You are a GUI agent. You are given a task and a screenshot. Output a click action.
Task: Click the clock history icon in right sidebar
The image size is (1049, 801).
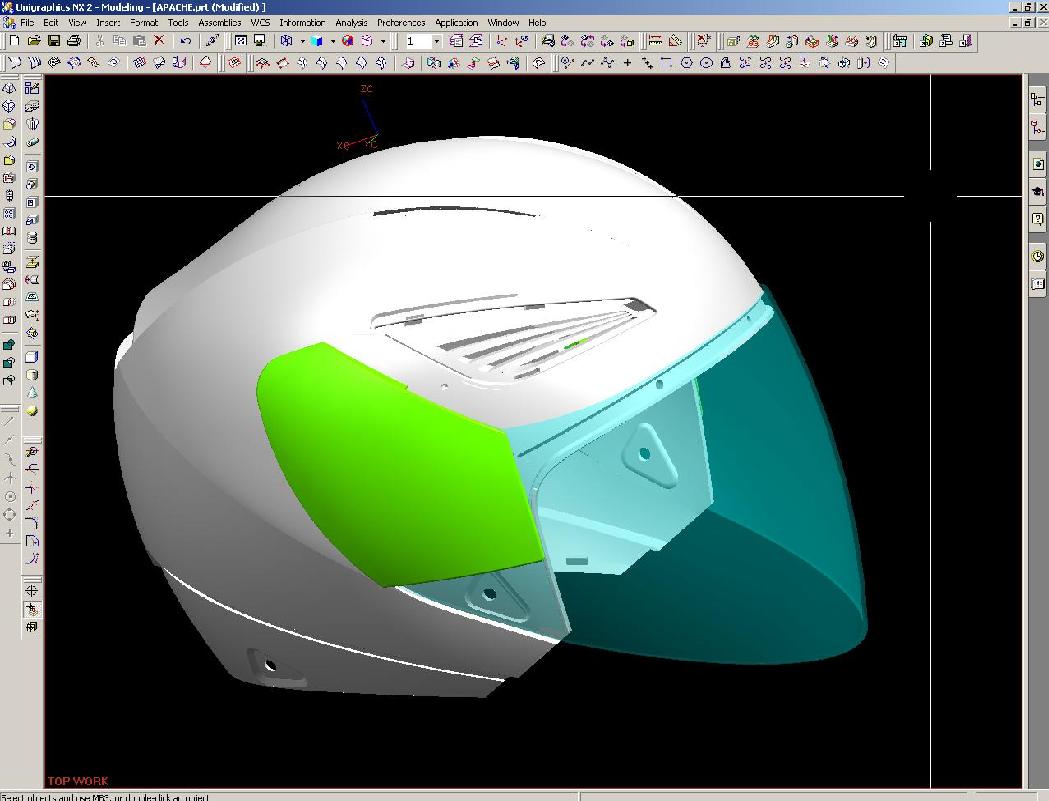1038,257
